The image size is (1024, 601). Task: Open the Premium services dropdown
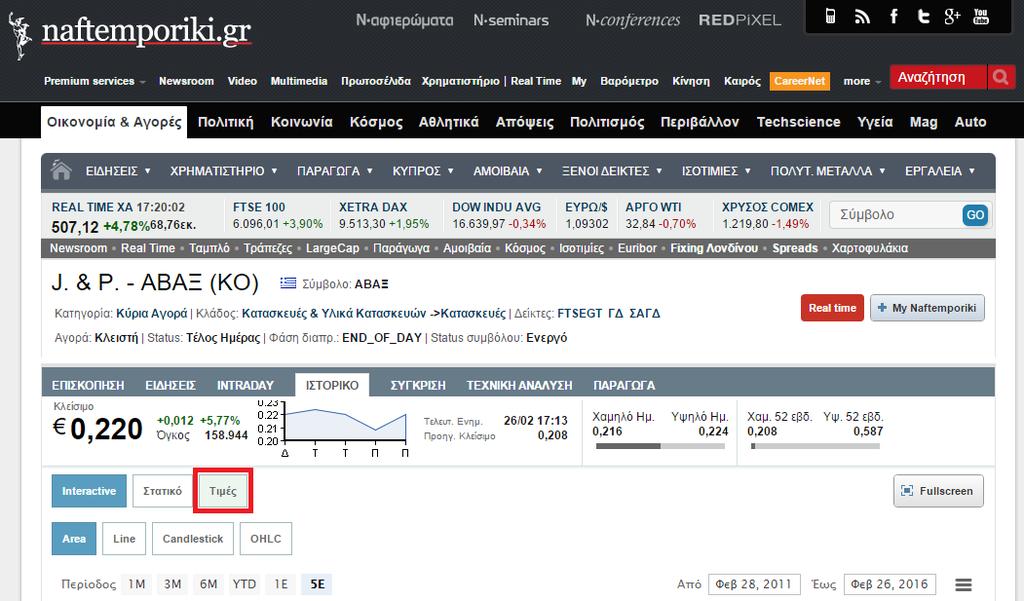pyautogui.click(x=95, y=81)
